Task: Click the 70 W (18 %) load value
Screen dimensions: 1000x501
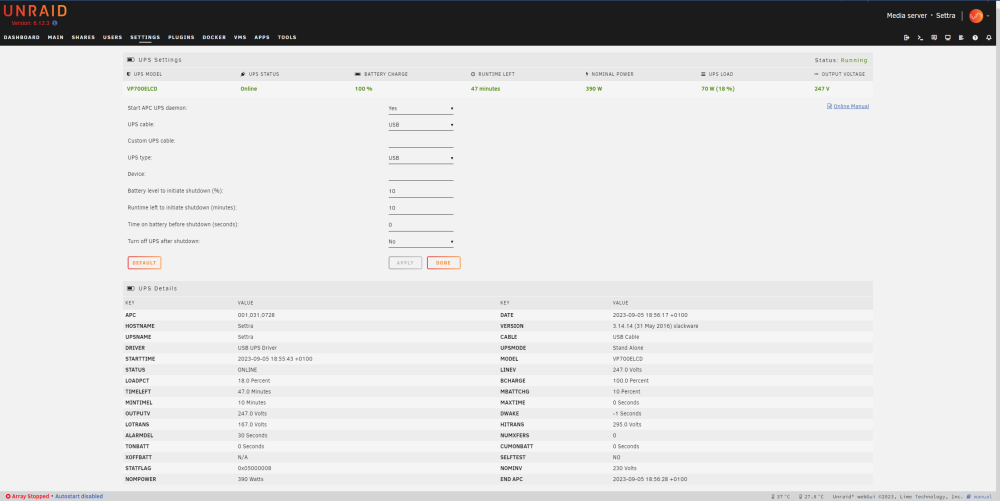Action: [717, 89]
